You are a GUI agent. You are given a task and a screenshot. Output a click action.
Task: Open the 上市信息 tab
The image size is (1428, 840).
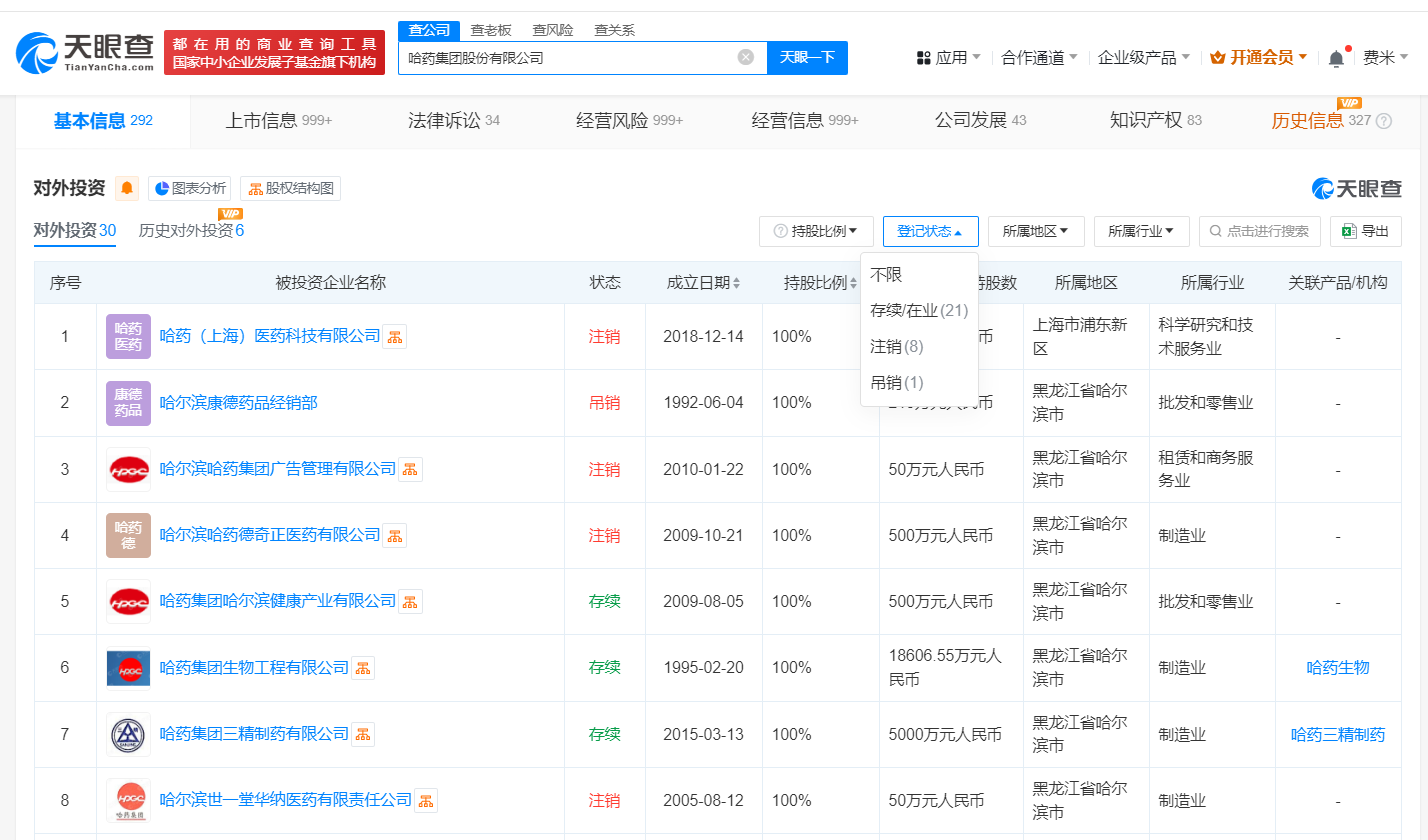click(278, 121)
